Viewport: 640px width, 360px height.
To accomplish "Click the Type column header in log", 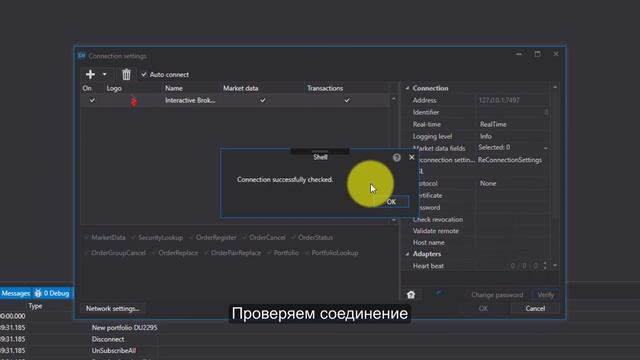I will coord(35,306).
